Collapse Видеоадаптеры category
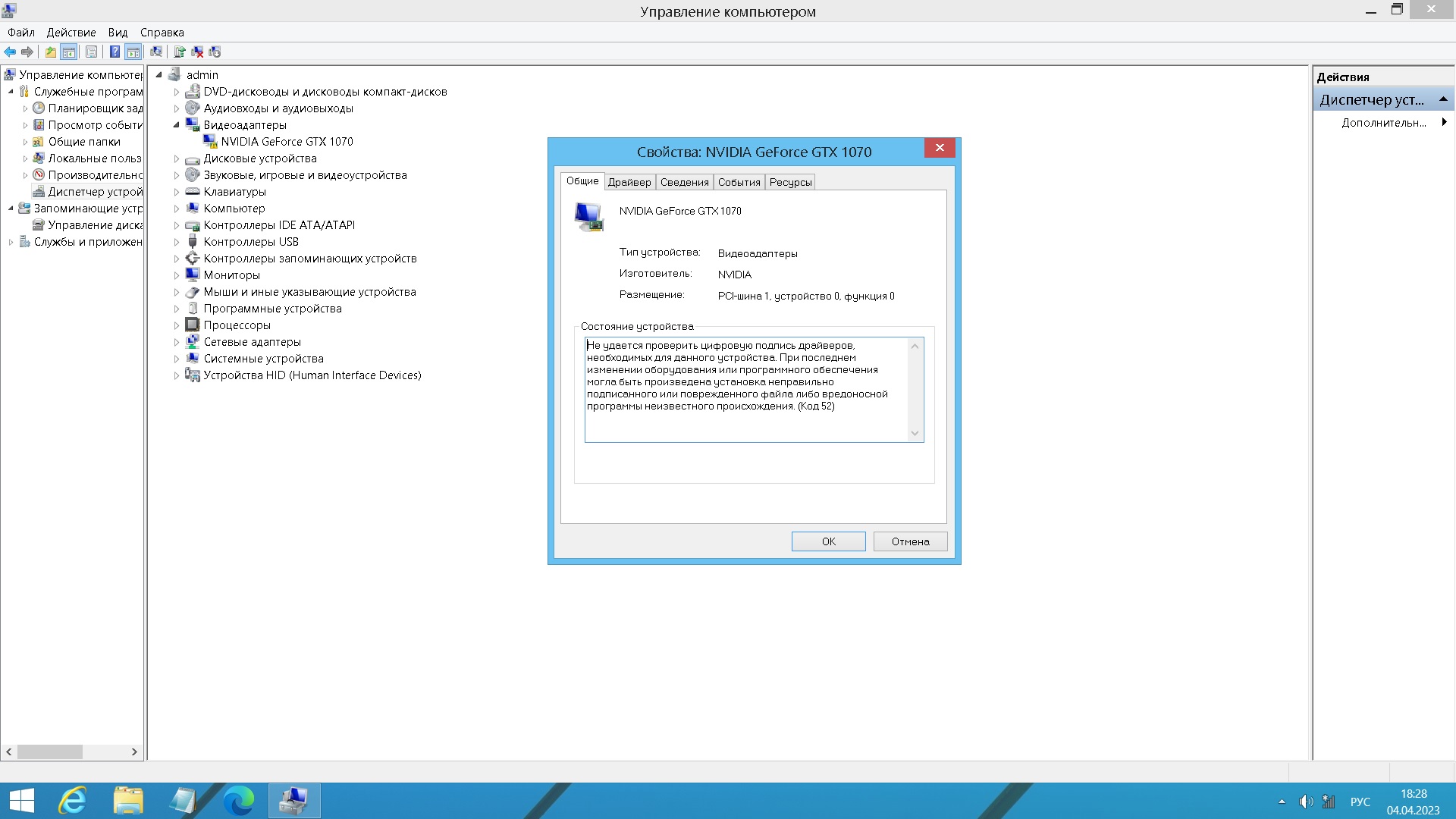The image size is (1456, 819). point(177,125)
